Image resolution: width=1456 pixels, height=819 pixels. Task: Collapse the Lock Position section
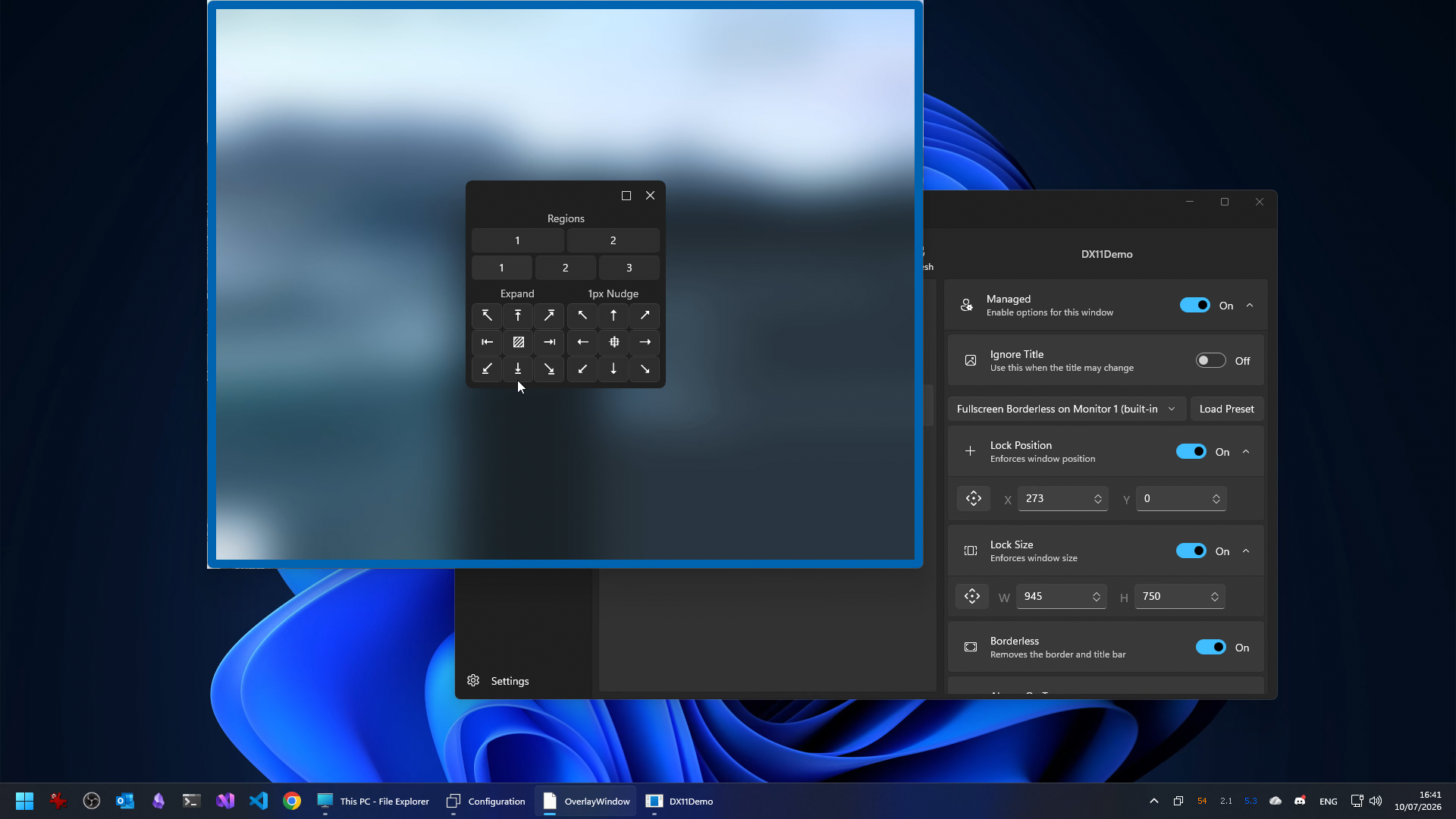pos(1246,452)
